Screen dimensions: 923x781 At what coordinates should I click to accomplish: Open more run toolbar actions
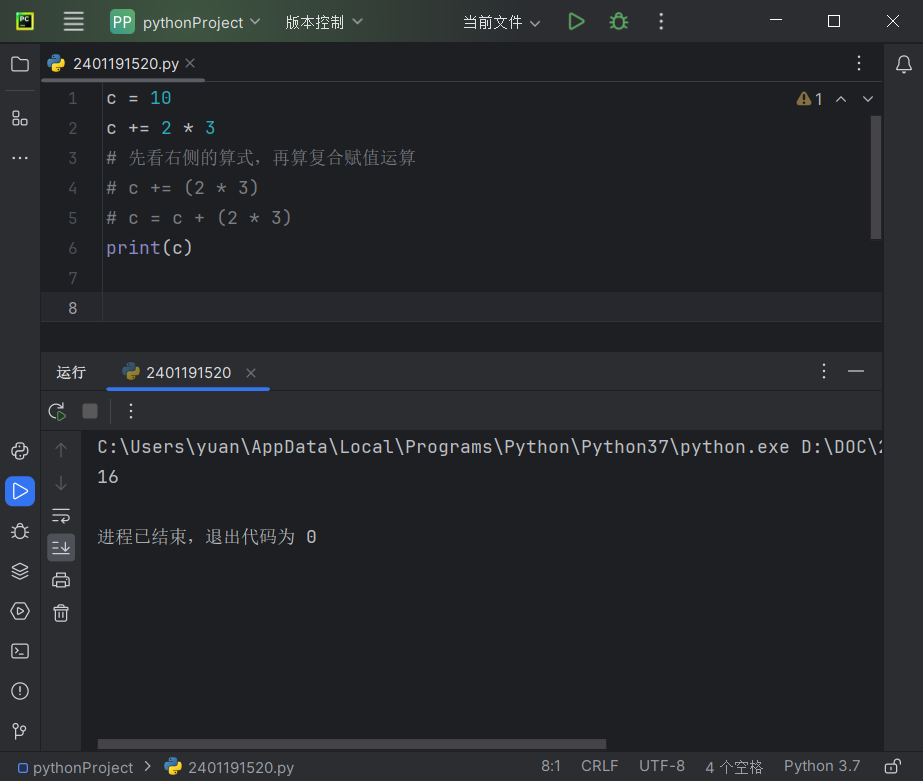(131, 411)
